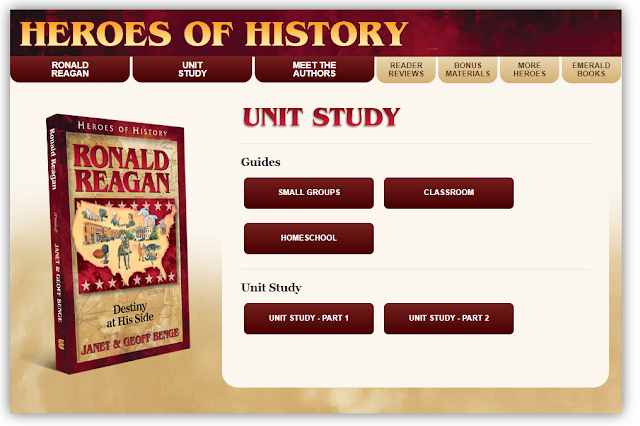Image resolution: width=640 pixels, height=426 pixels.
Task: Open the Meet the Authors tab
Action: pos(314,69)
